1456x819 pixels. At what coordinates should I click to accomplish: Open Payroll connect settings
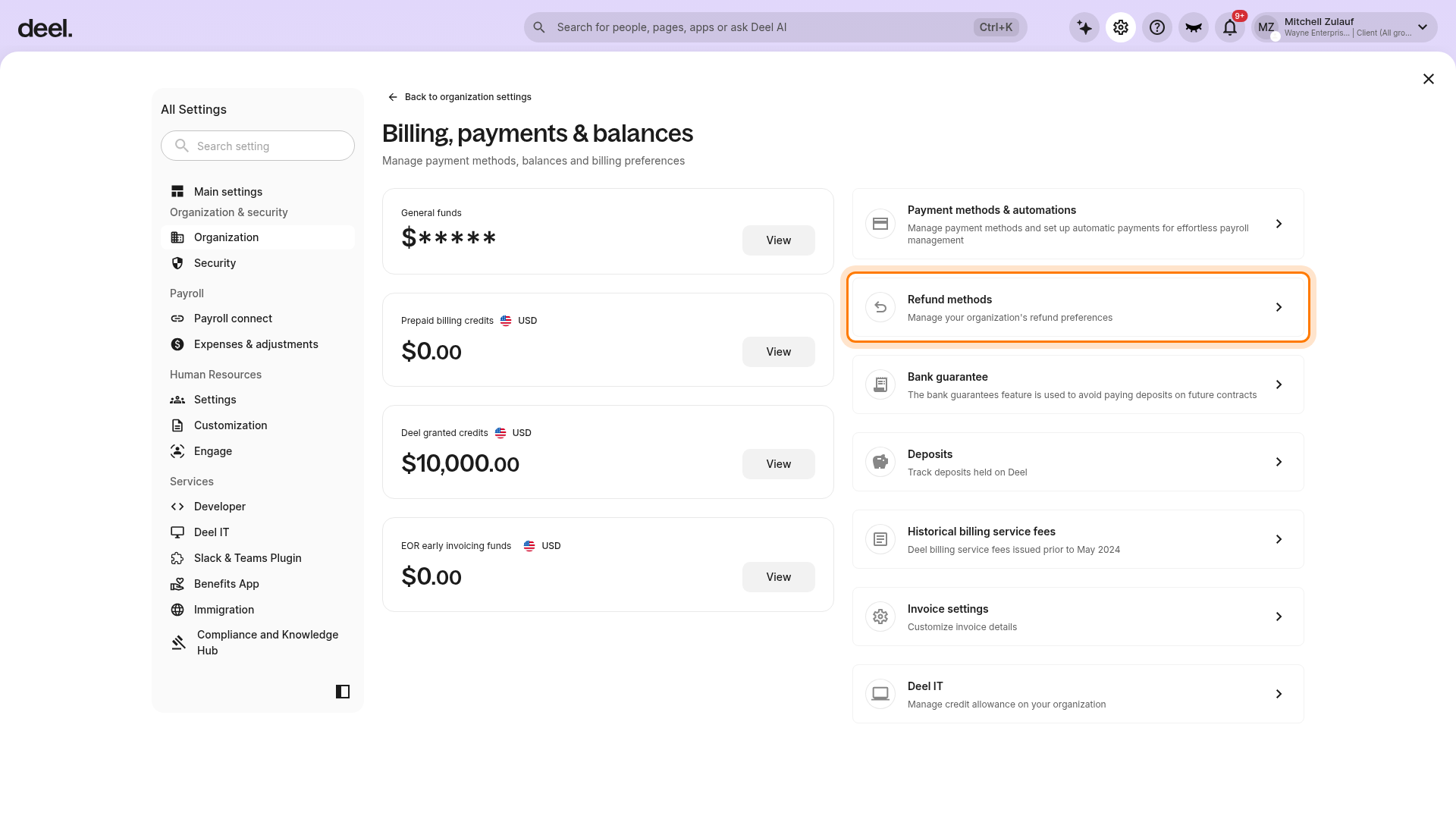[x=258, y=318]
